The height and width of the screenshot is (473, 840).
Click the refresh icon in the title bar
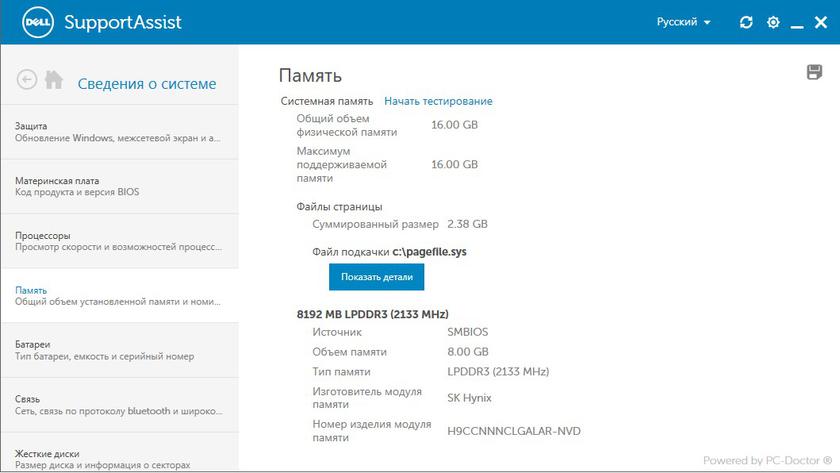point(746,22)
